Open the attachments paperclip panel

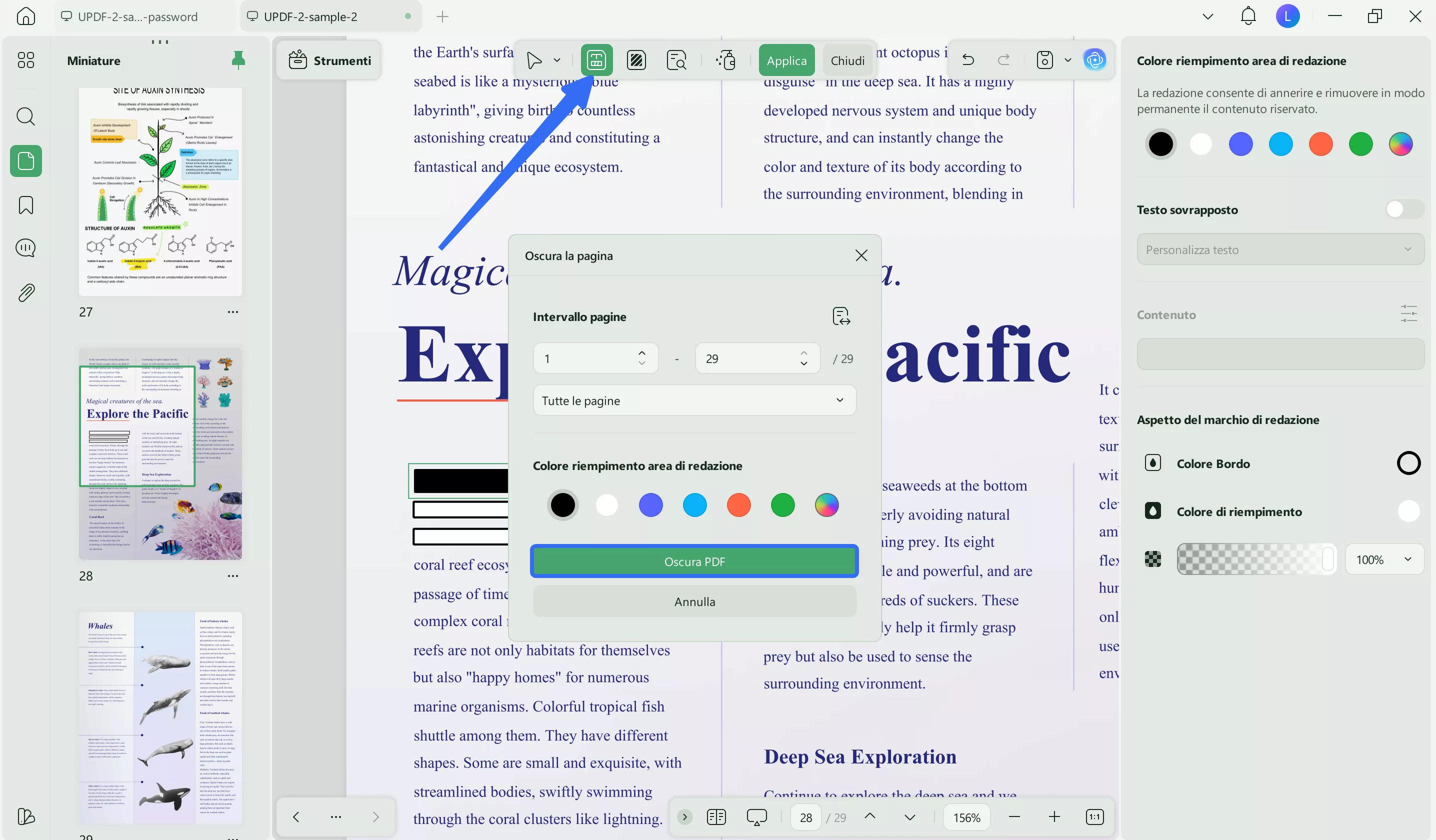pos(25,293)
